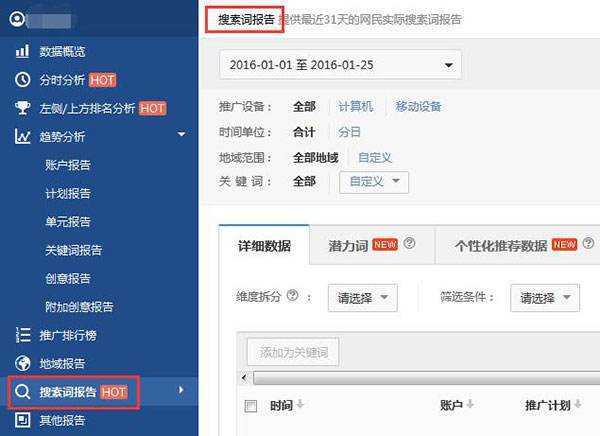Viewport: 600px width, 436px height.
Task: Choose 分日 time unit
Action: tap(349, 132)
